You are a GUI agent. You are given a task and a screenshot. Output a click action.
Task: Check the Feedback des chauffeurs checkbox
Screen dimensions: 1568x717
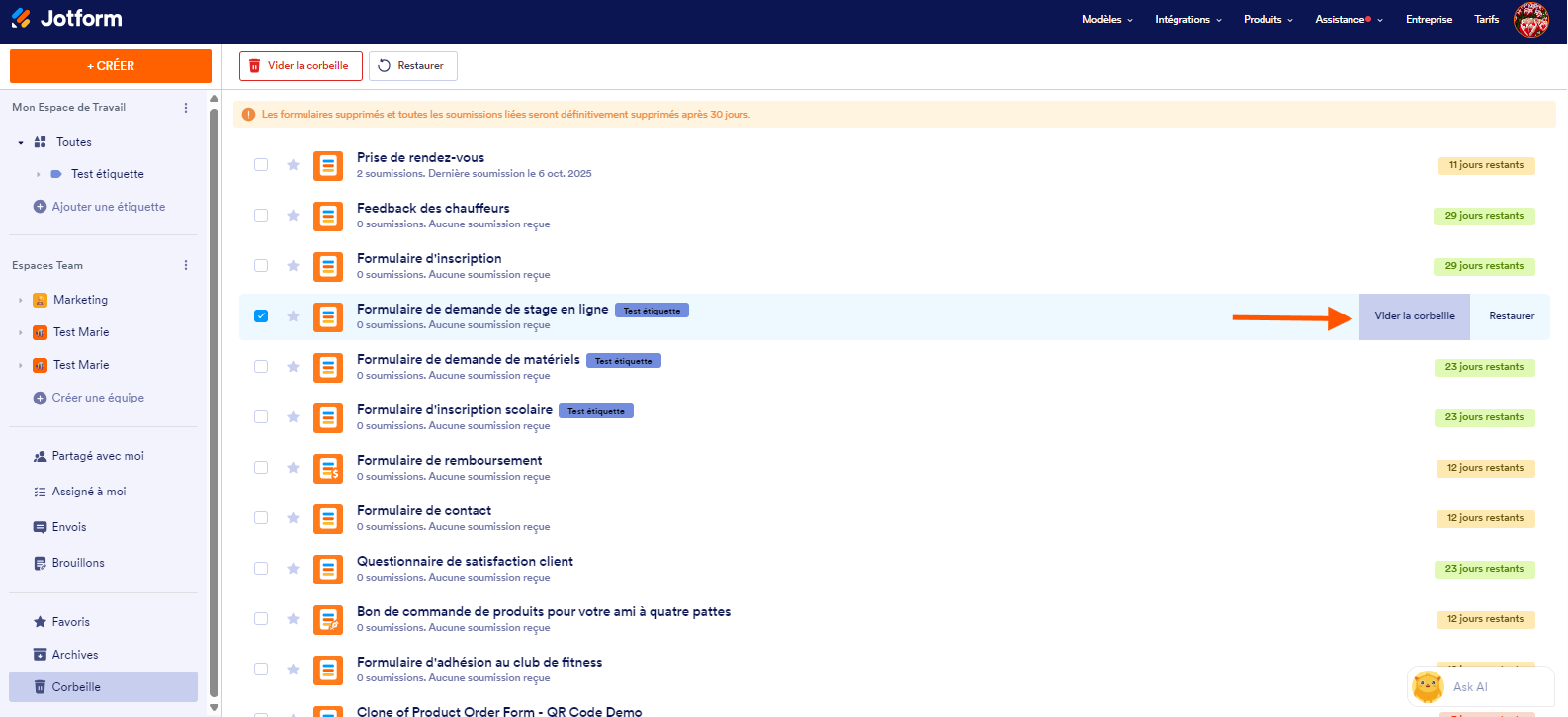(x=261, y=216)
